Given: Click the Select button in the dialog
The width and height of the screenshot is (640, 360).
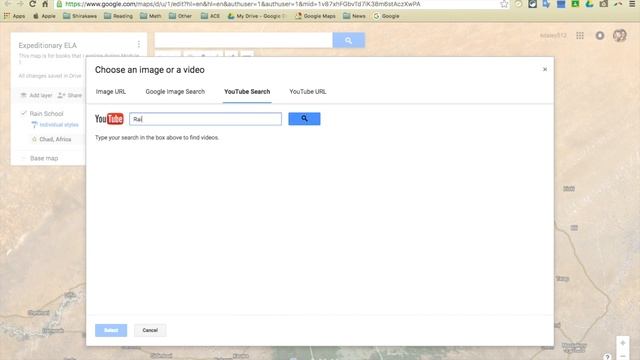Looking at the screenshot, I should 111,330.
